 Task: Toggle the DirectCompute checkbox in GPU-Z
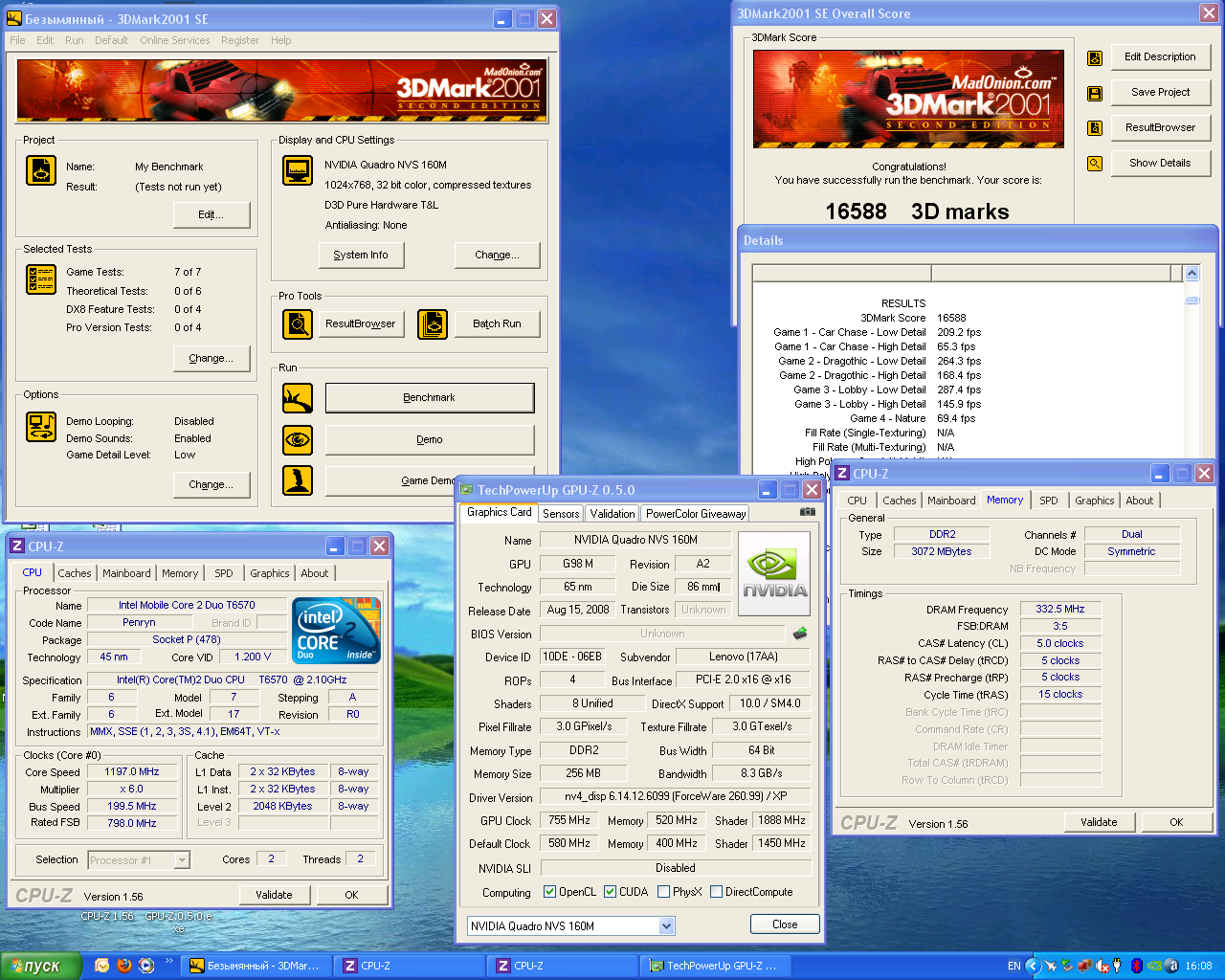716,892
